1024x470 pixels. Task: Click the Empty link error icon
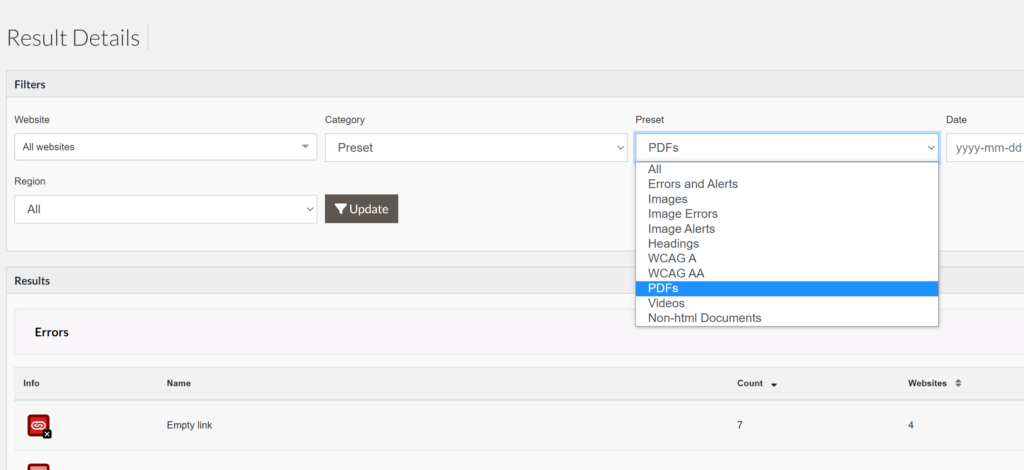pos(39,426)
